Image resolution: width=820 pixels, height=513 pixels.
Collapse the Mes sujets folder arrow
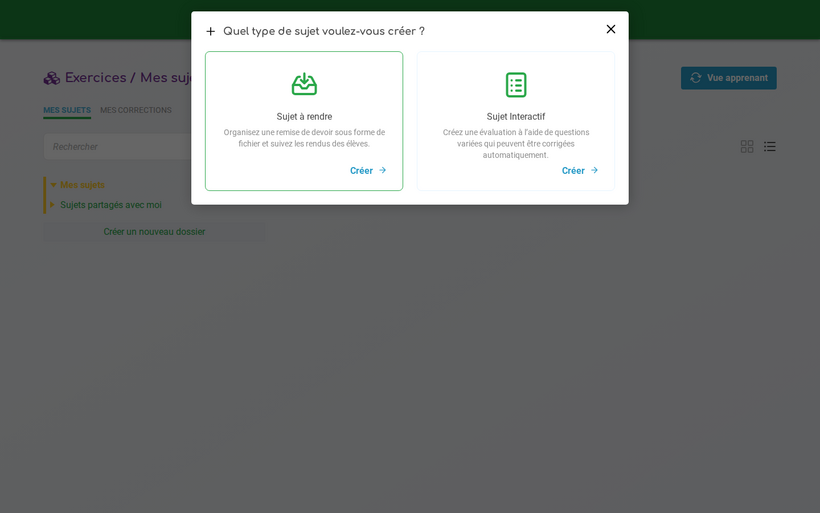pos(53,185)
